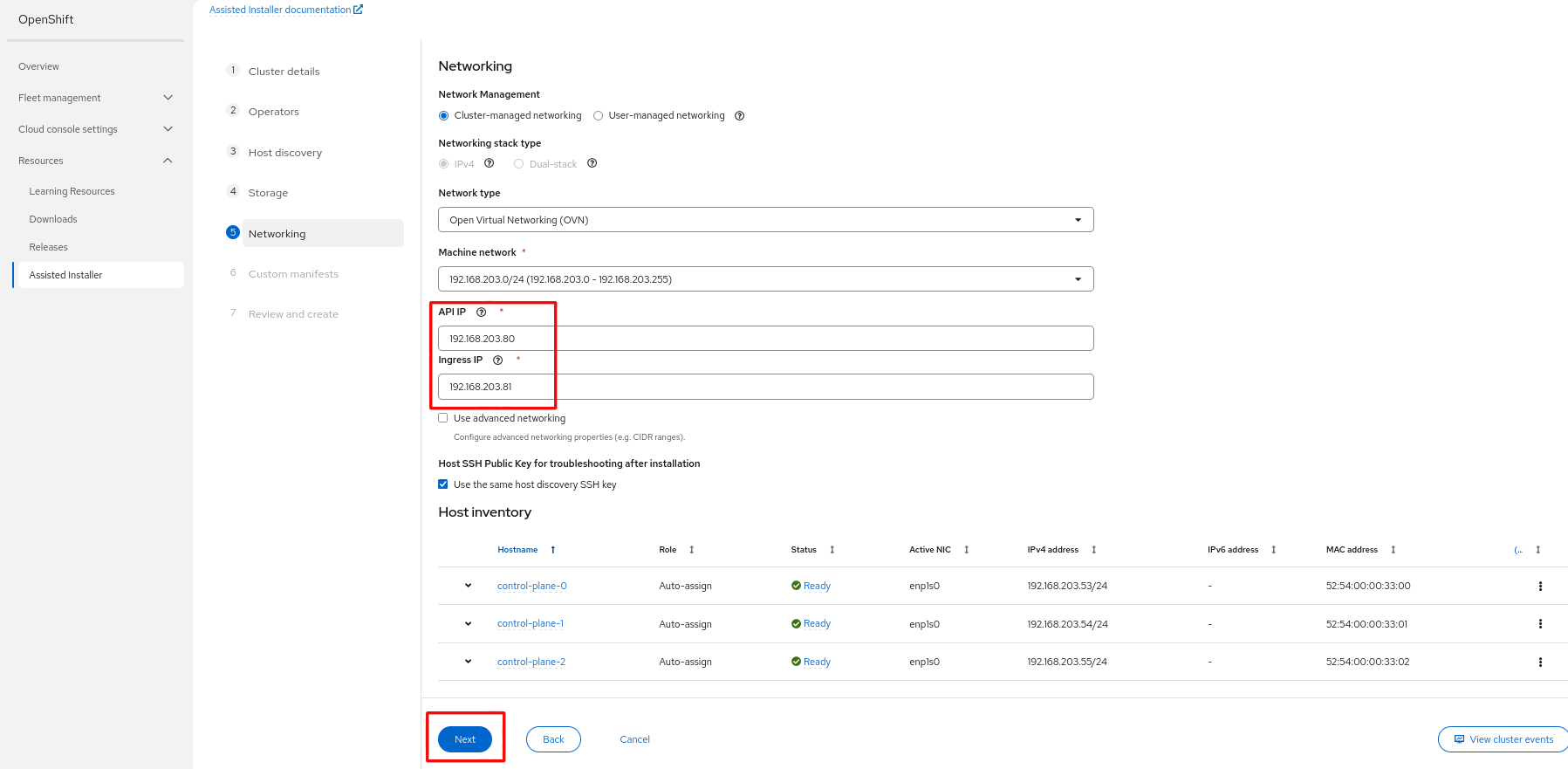
Task: Click IPv4 cell 192.168.203.53/24
Action: click(1067, 586)
